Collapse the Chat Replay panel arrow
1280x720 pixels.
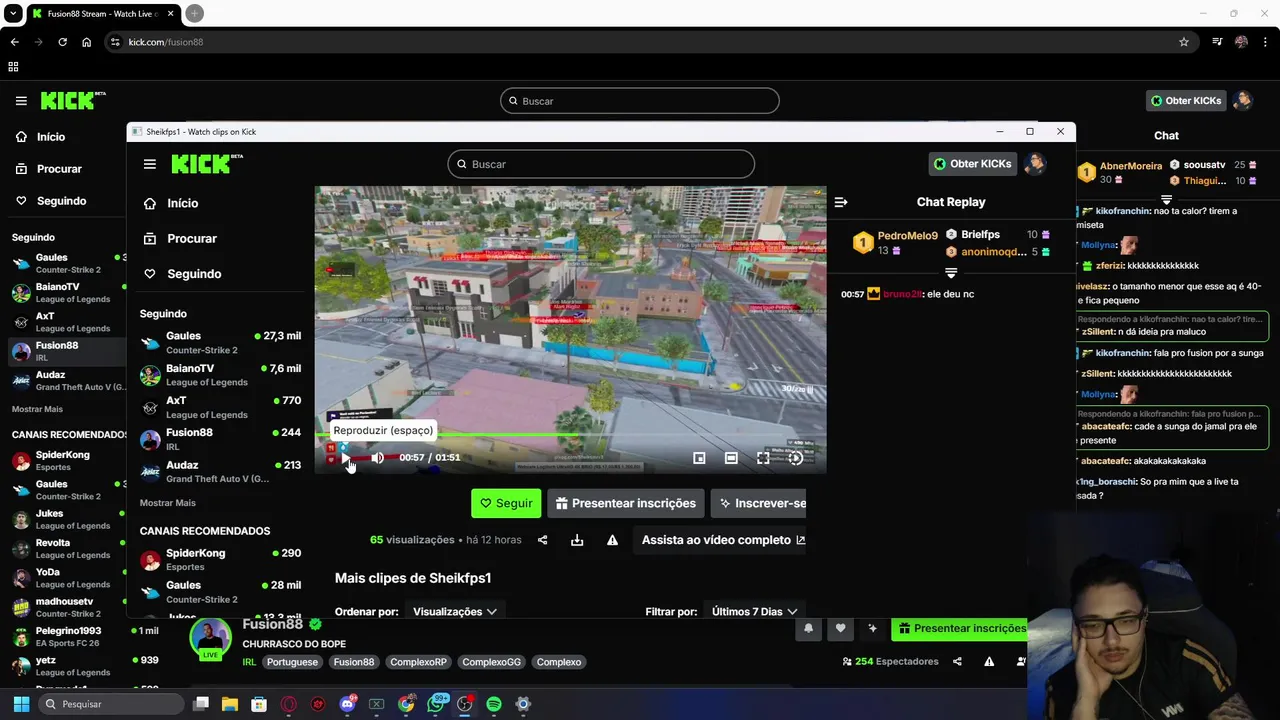pyautogui.click(x=841, y=202)
